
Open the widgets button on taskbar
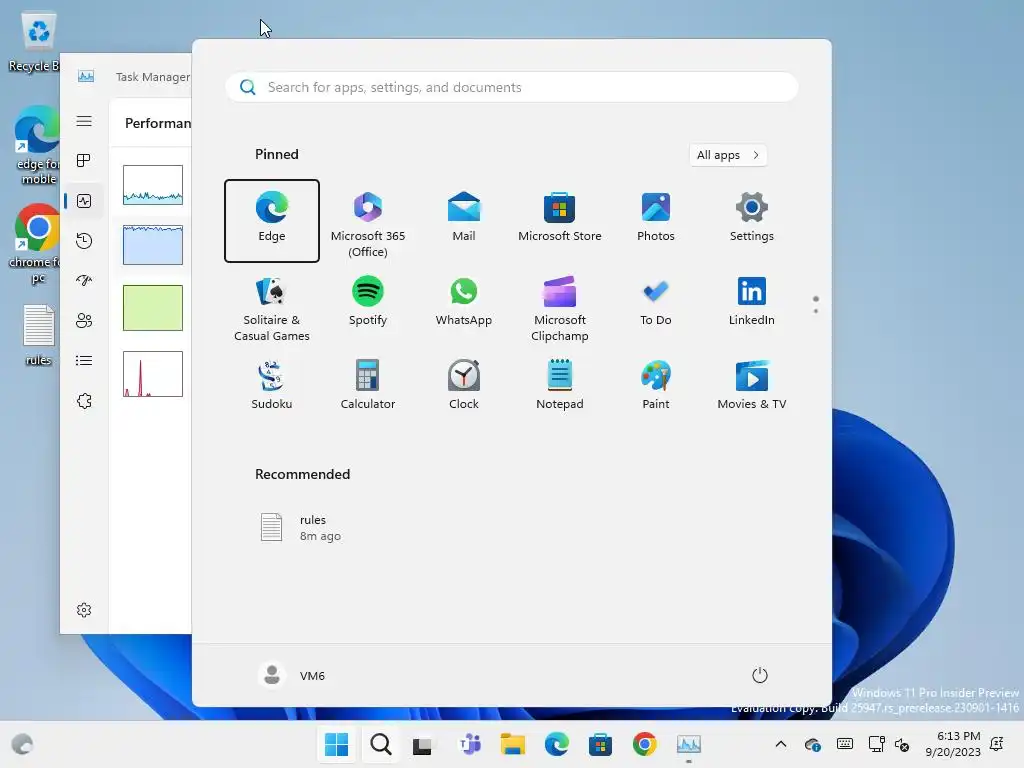pos(22,744)
